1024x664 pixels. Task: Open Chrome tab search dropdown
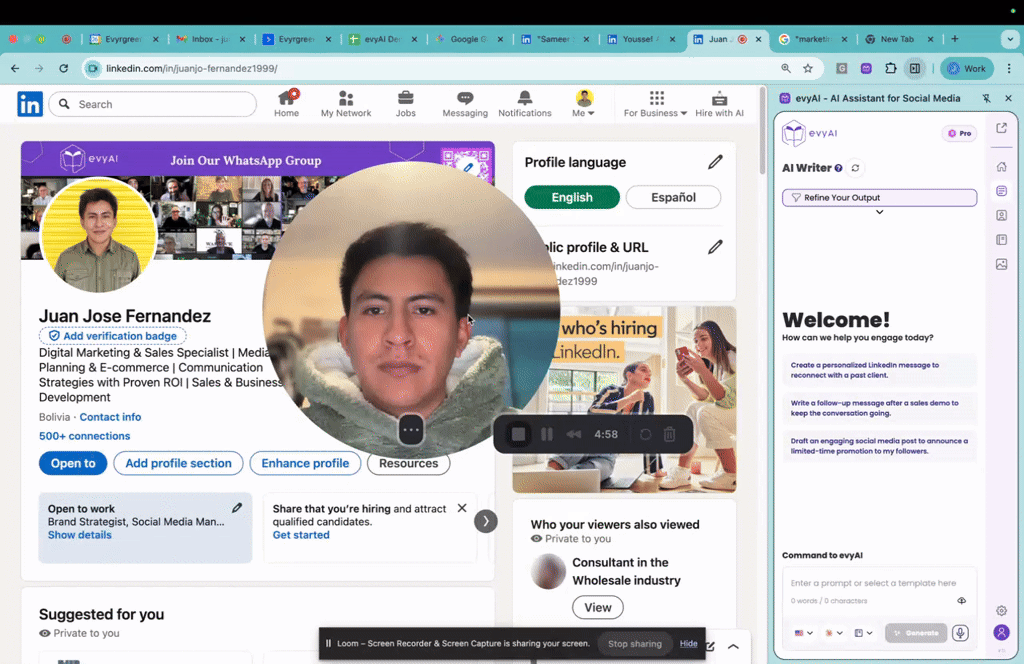[1010, 39]
